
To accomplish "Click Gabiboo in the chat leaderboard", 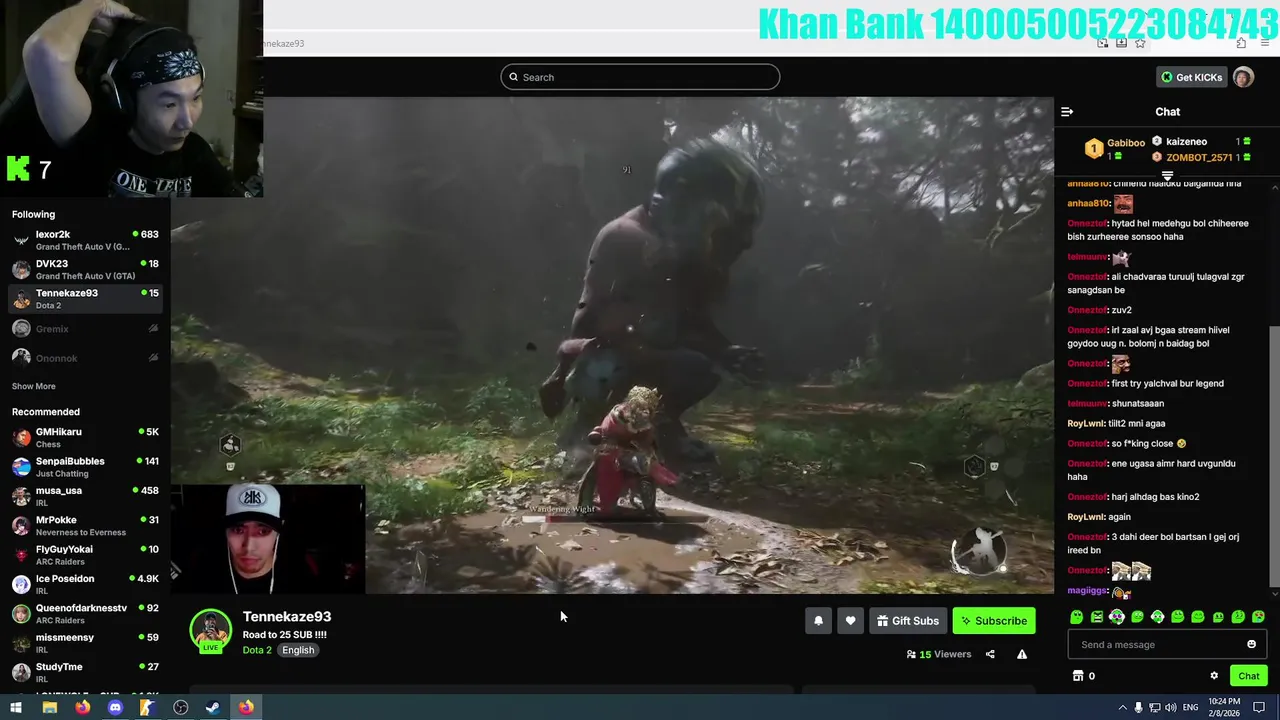I will pyautogui.click(x=1125, y=143).
